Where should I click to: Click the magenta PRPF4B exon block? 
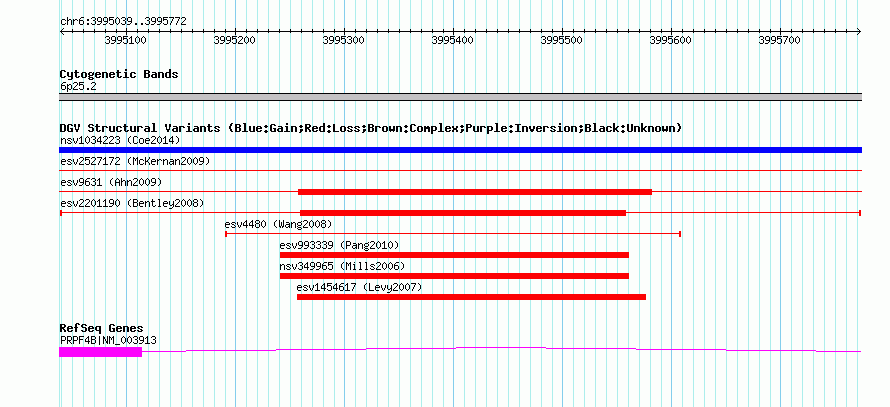[100, 352]
